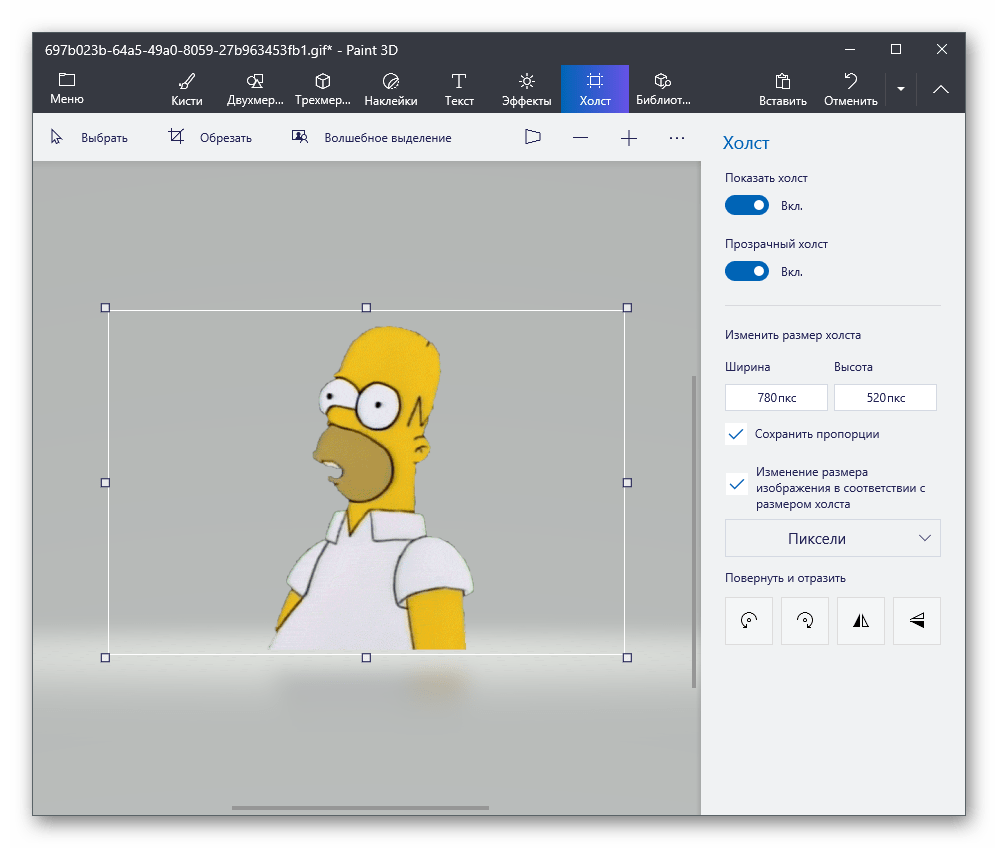Screen dimensions: 998x848
Task: Select the Brushes (Кисти) tool
Action: click(186, 89)
